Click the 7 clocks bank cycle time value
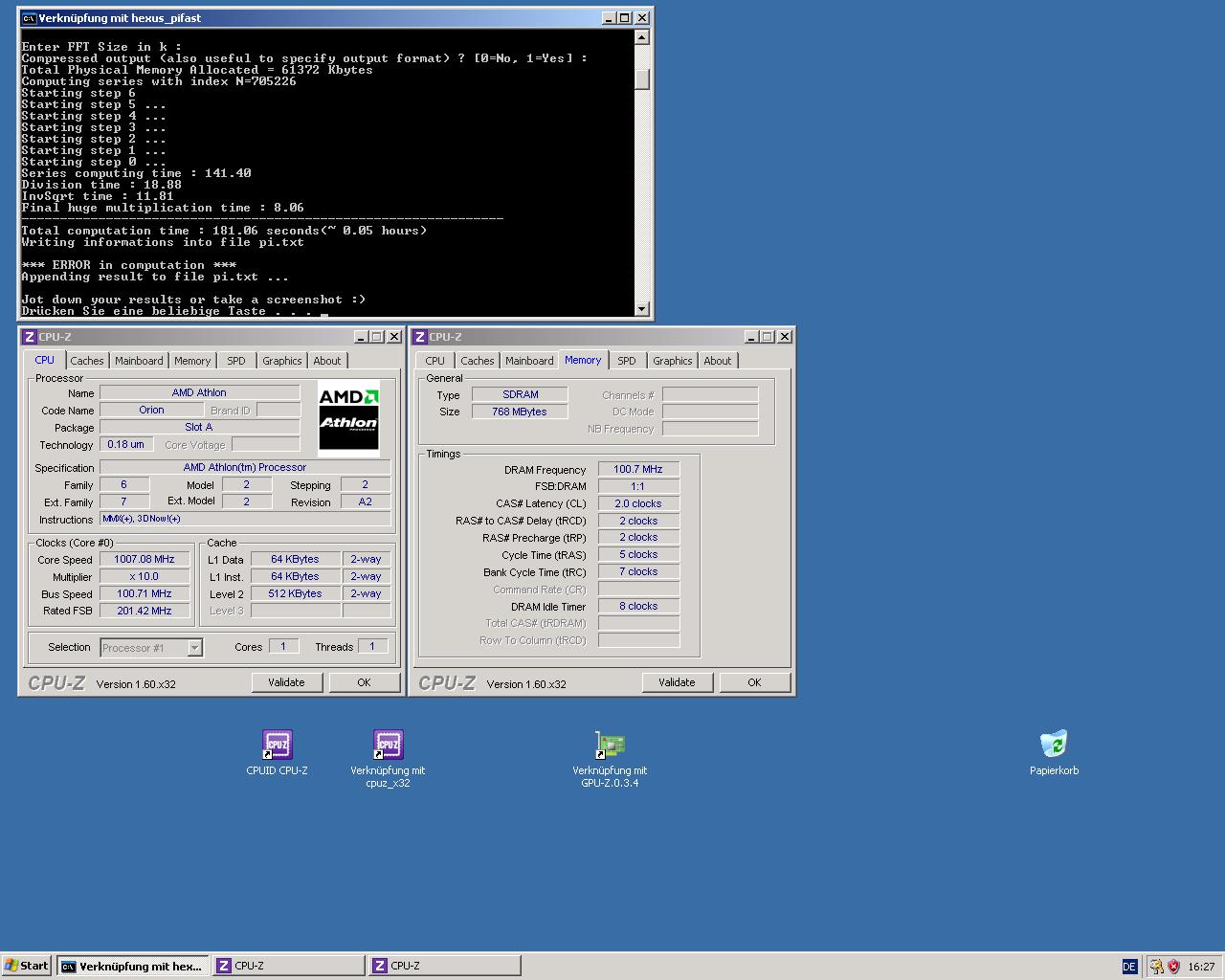This screenshot has height=980, width=1225. 638,571
